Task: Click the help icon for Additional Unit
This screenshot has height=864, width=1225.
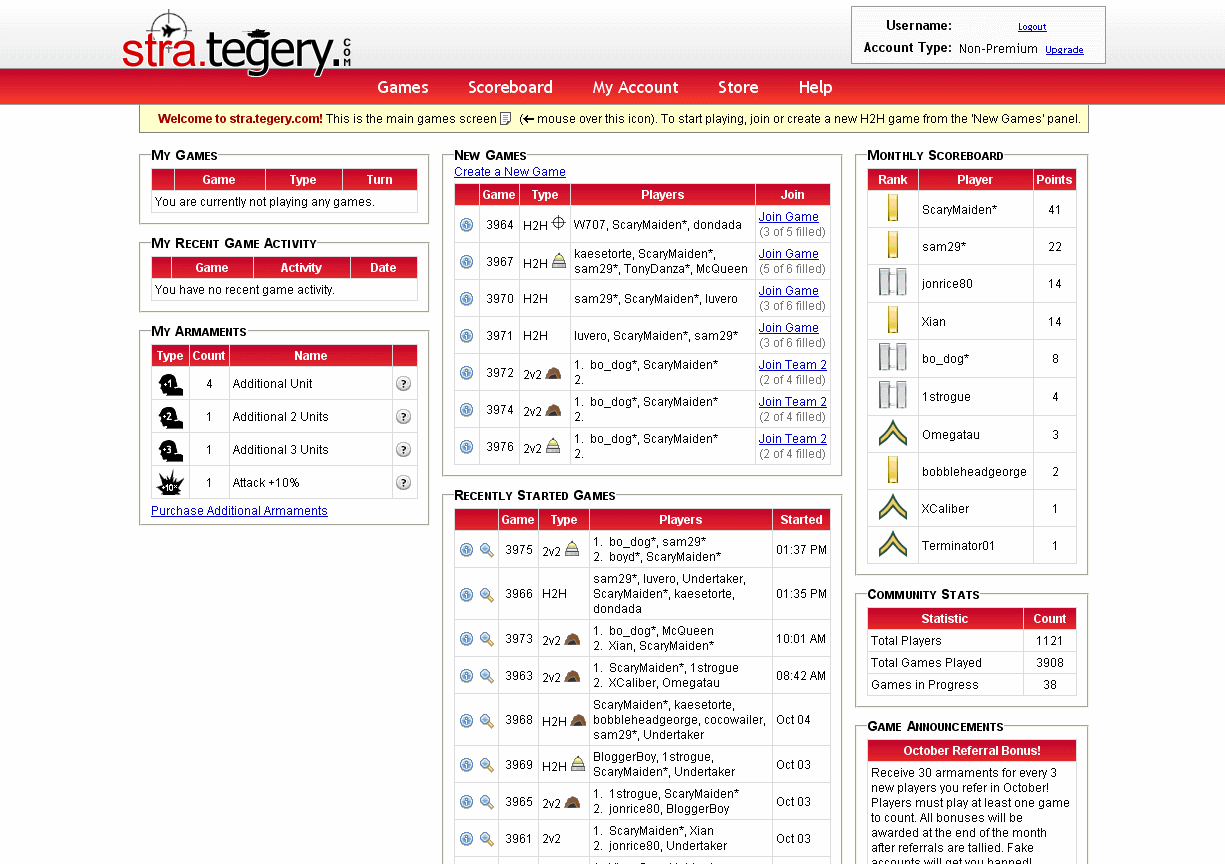Action: click(x=404, y=384)
